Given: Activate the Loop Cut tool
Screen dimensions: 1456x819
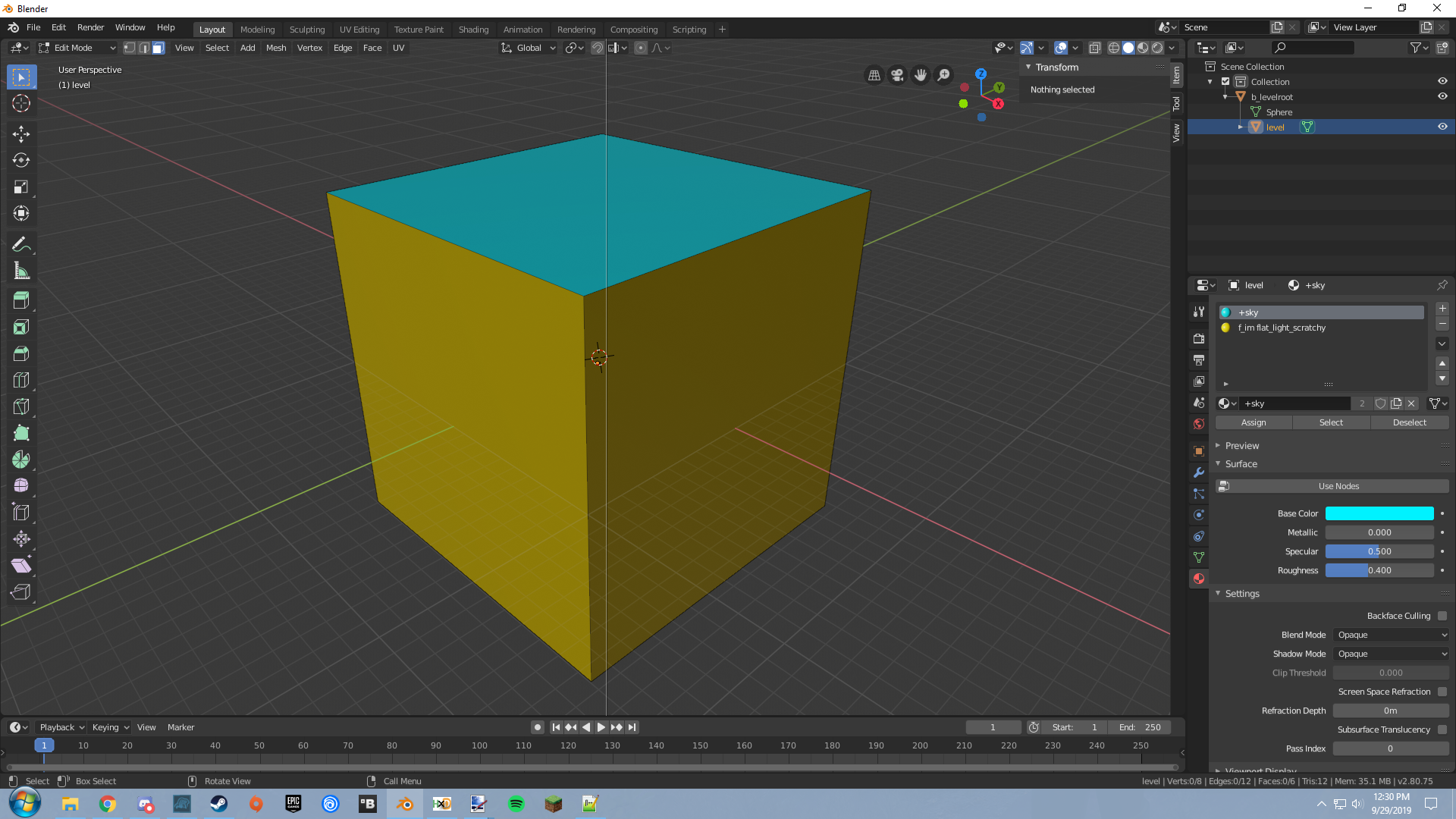Looking at the screenshot, I should pos(20,379).
